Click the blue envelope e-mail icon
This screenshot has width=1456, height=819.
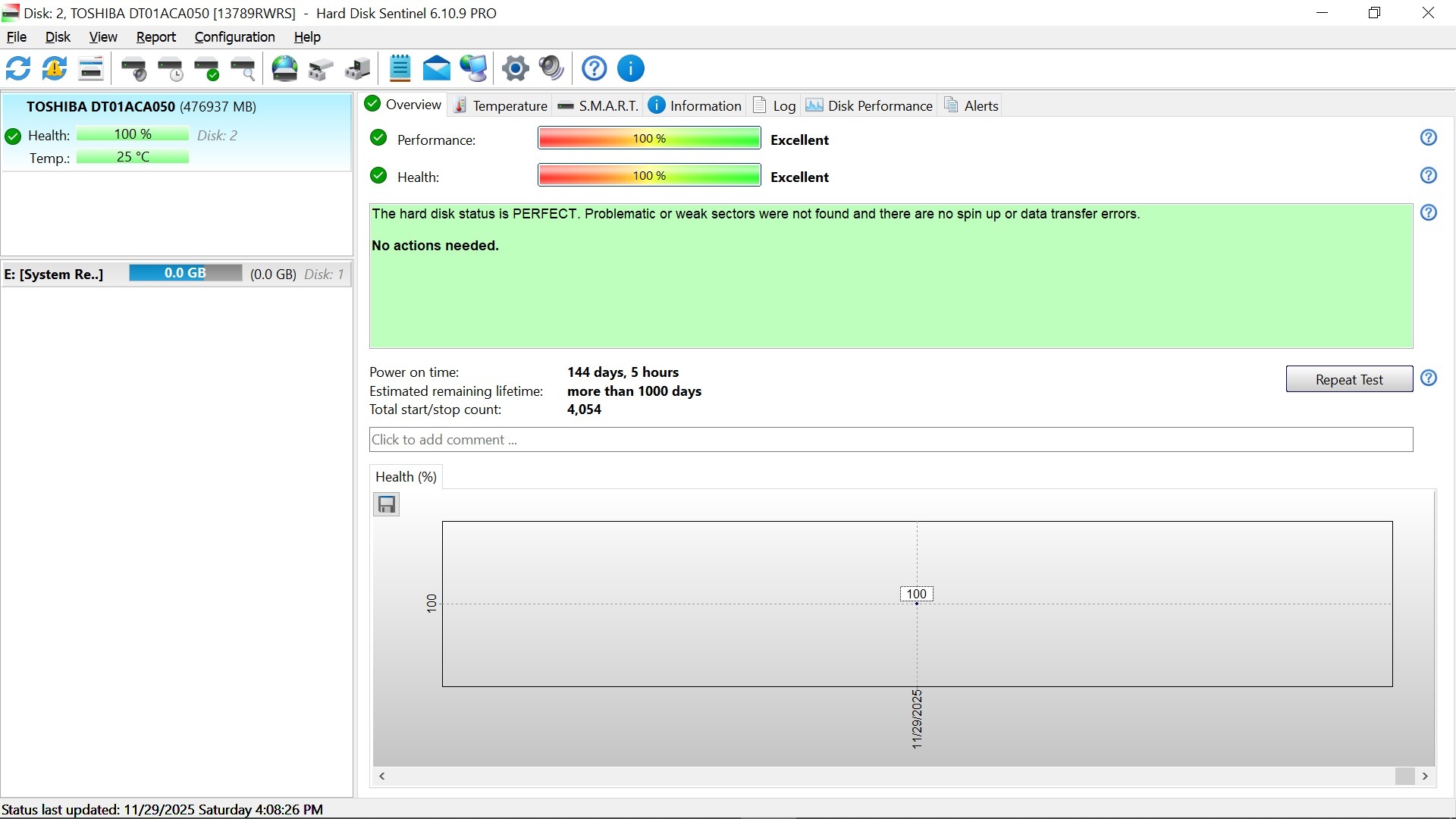[x=436, y=69]
